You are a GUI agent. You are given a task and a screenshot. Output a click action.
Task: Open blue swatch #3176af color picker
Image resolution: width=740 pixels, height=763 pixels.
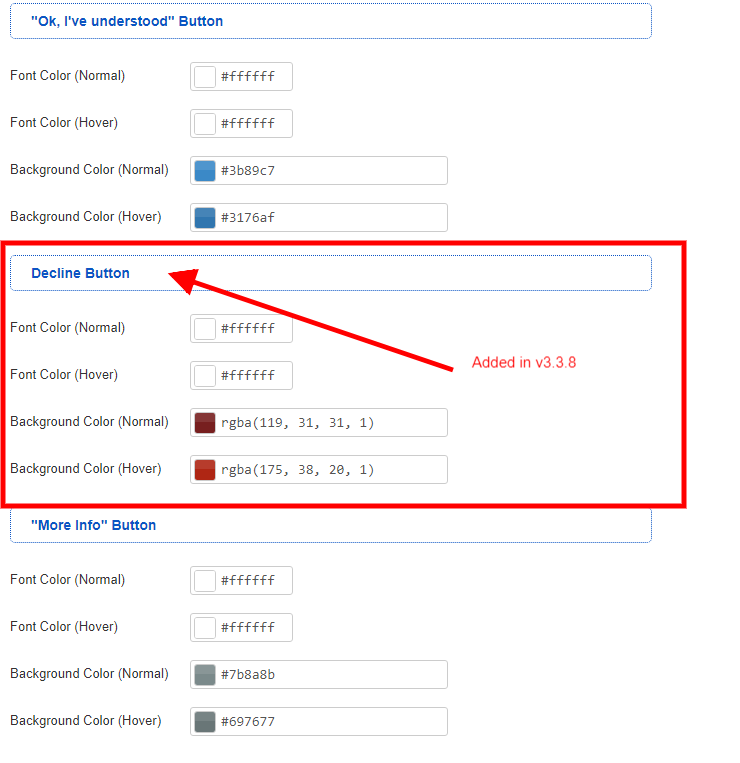205,218
